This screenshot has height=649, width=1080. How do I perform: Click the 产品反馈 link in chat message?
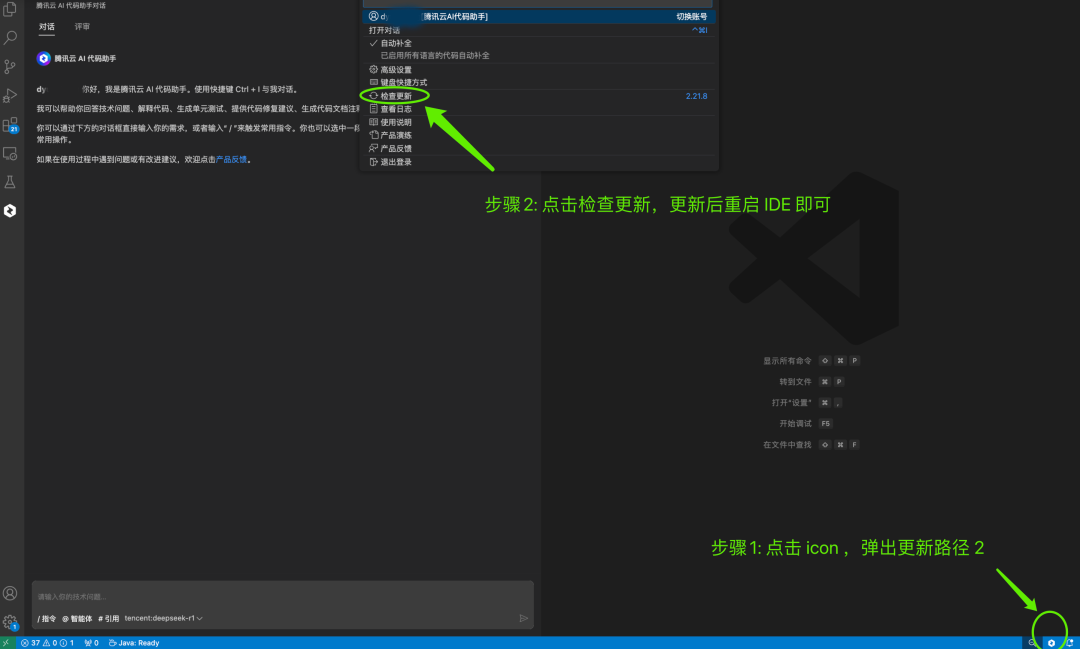point(231,159)
